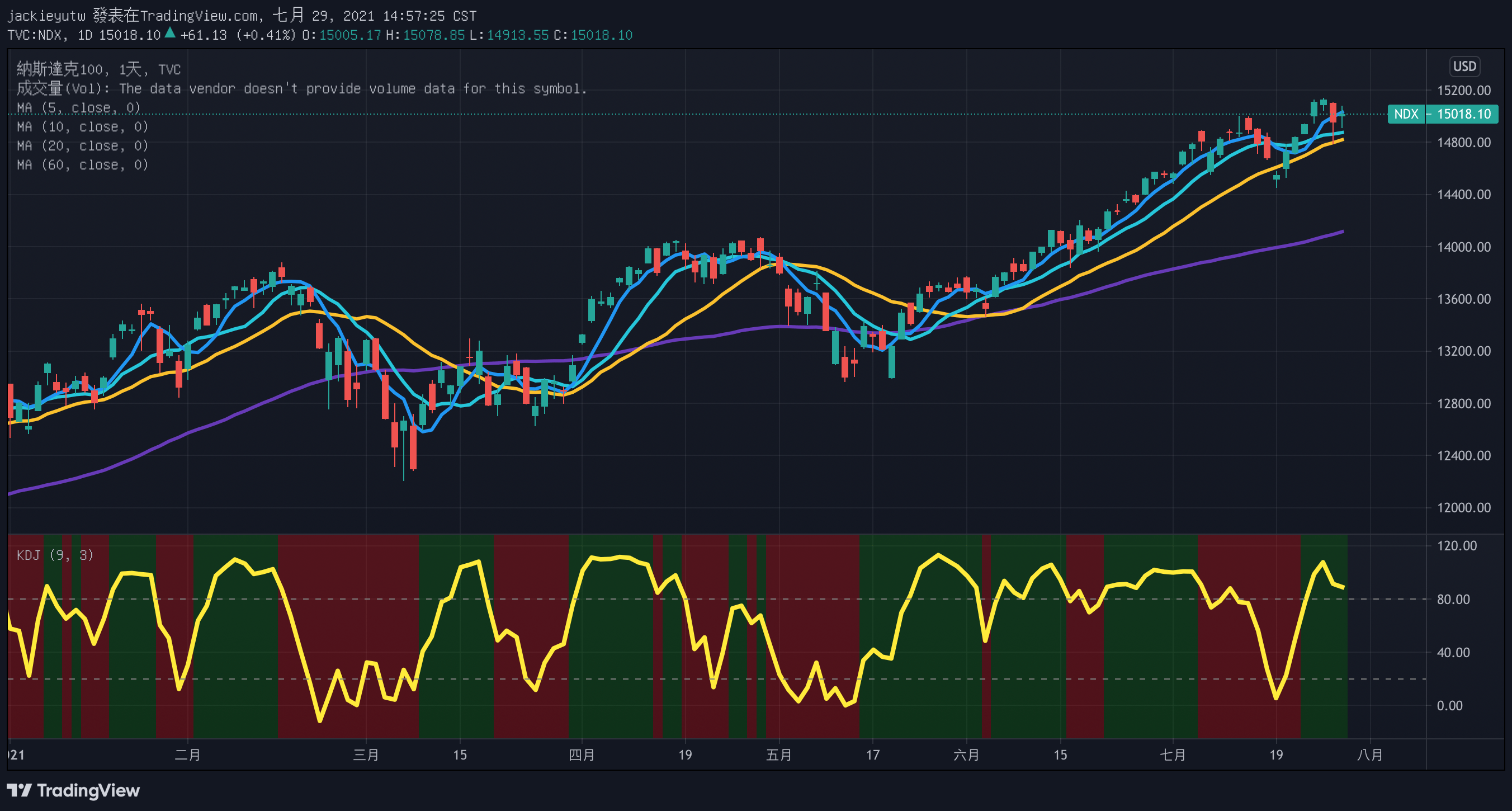
Task: Click the 80.00 level on KDJ scale
Action: tap(1453, 600)
